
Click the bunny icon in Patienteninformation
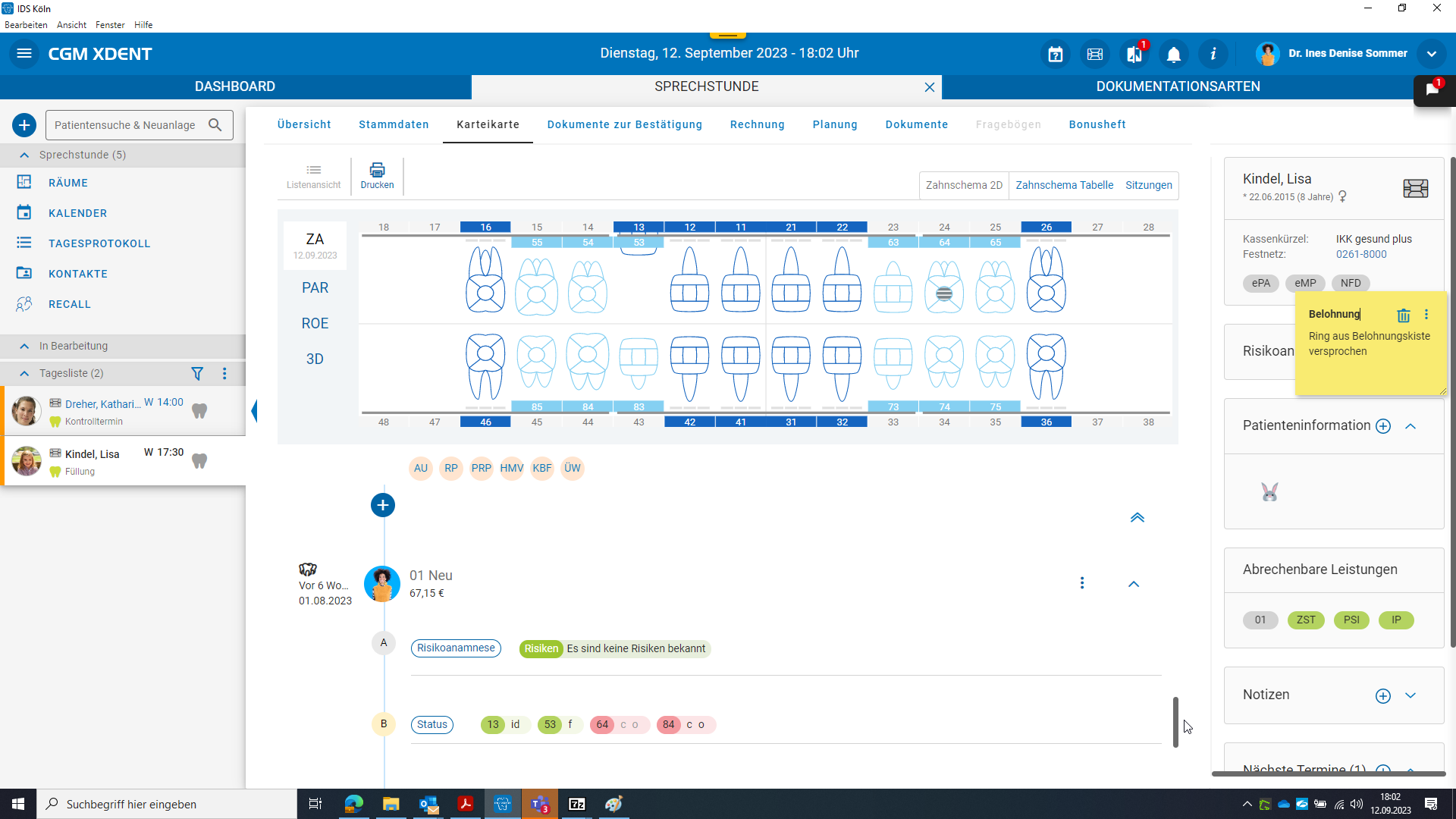point(1269,492)
